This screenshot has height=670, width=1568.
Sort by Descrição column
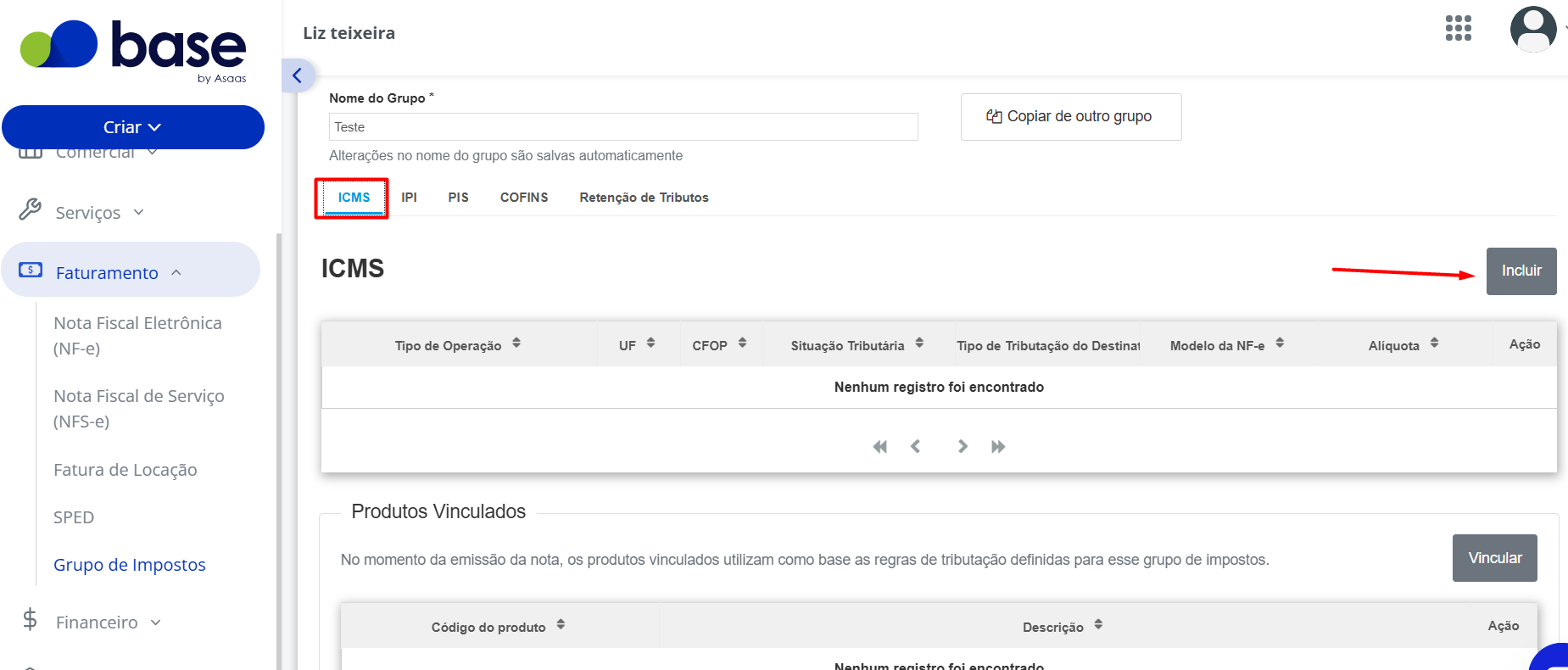click(1098, 625)
